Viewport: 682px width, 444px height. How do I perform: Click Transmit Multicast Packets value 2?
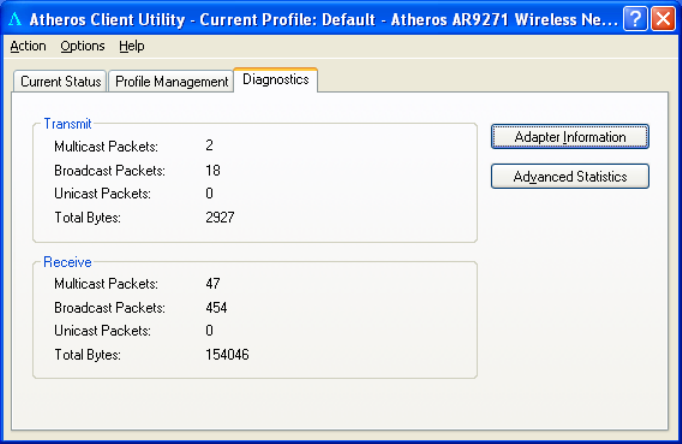tap(209, 145)
